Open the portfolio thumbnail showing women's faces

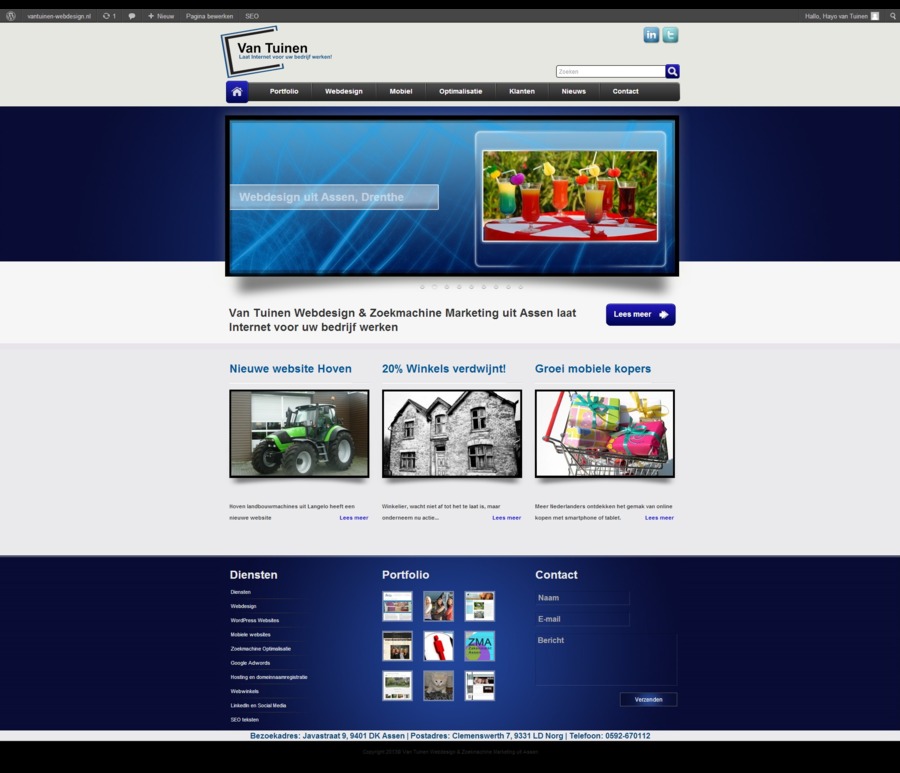[x=439, y=607]
